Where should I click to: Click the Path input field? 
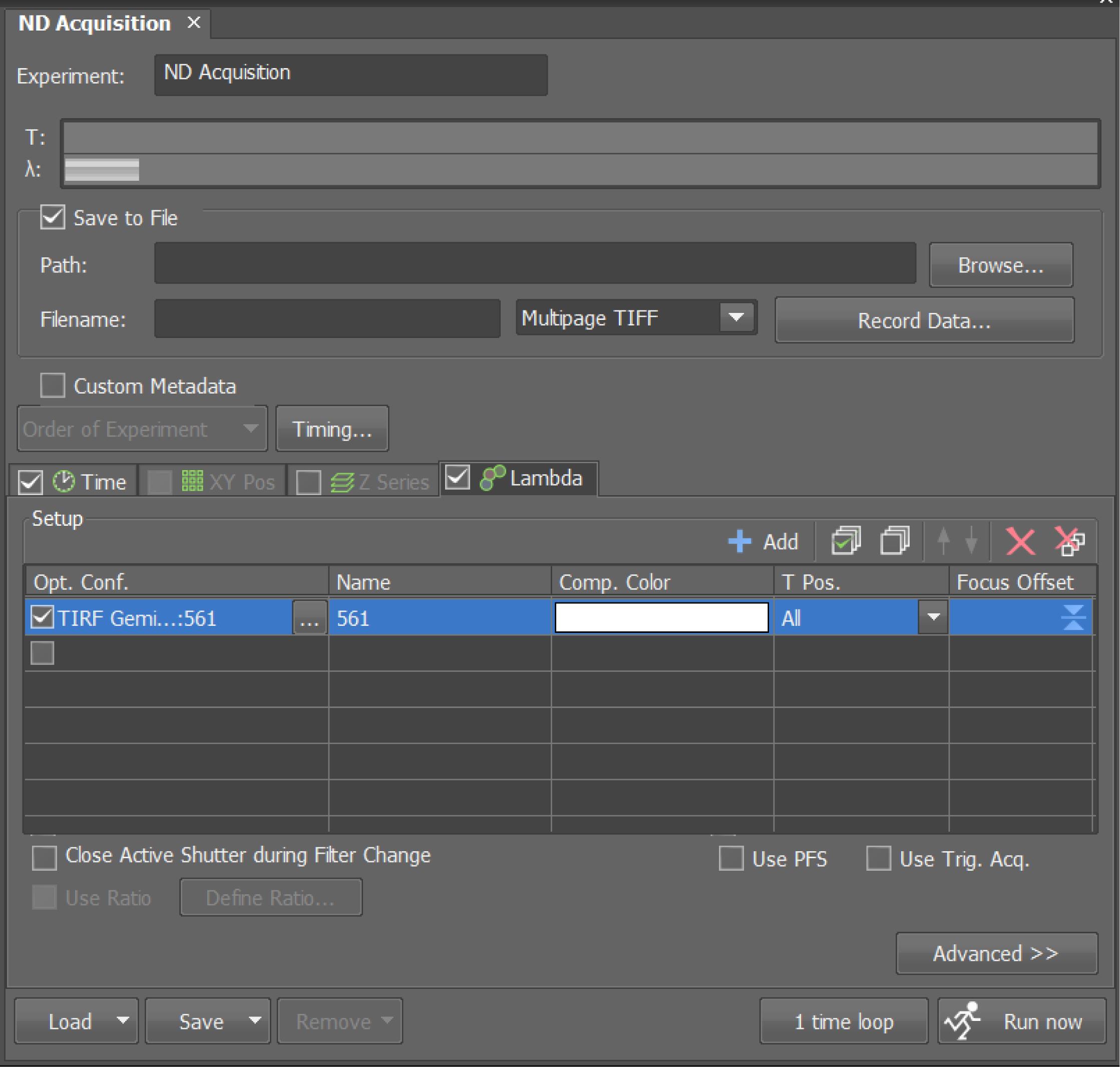pos(535,263)
